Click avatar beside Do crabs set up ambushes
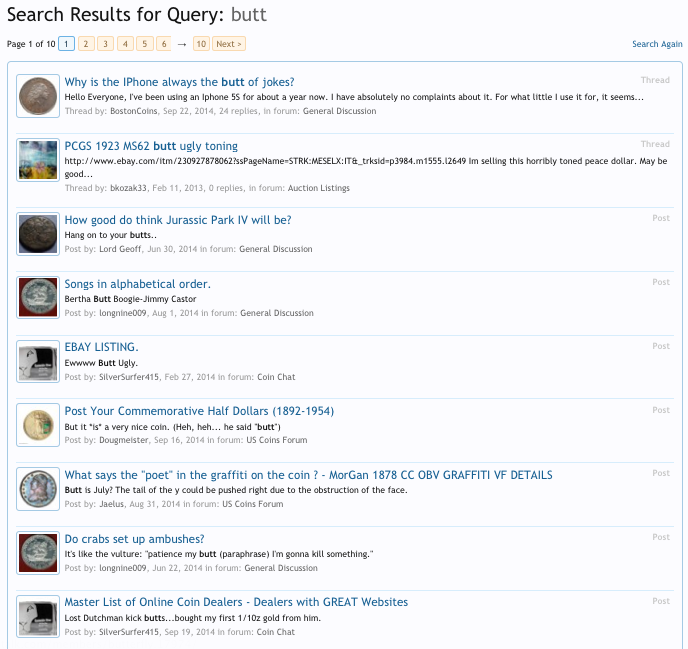The width and height of the screenshot is (688, 649). (x=38, y=553)
